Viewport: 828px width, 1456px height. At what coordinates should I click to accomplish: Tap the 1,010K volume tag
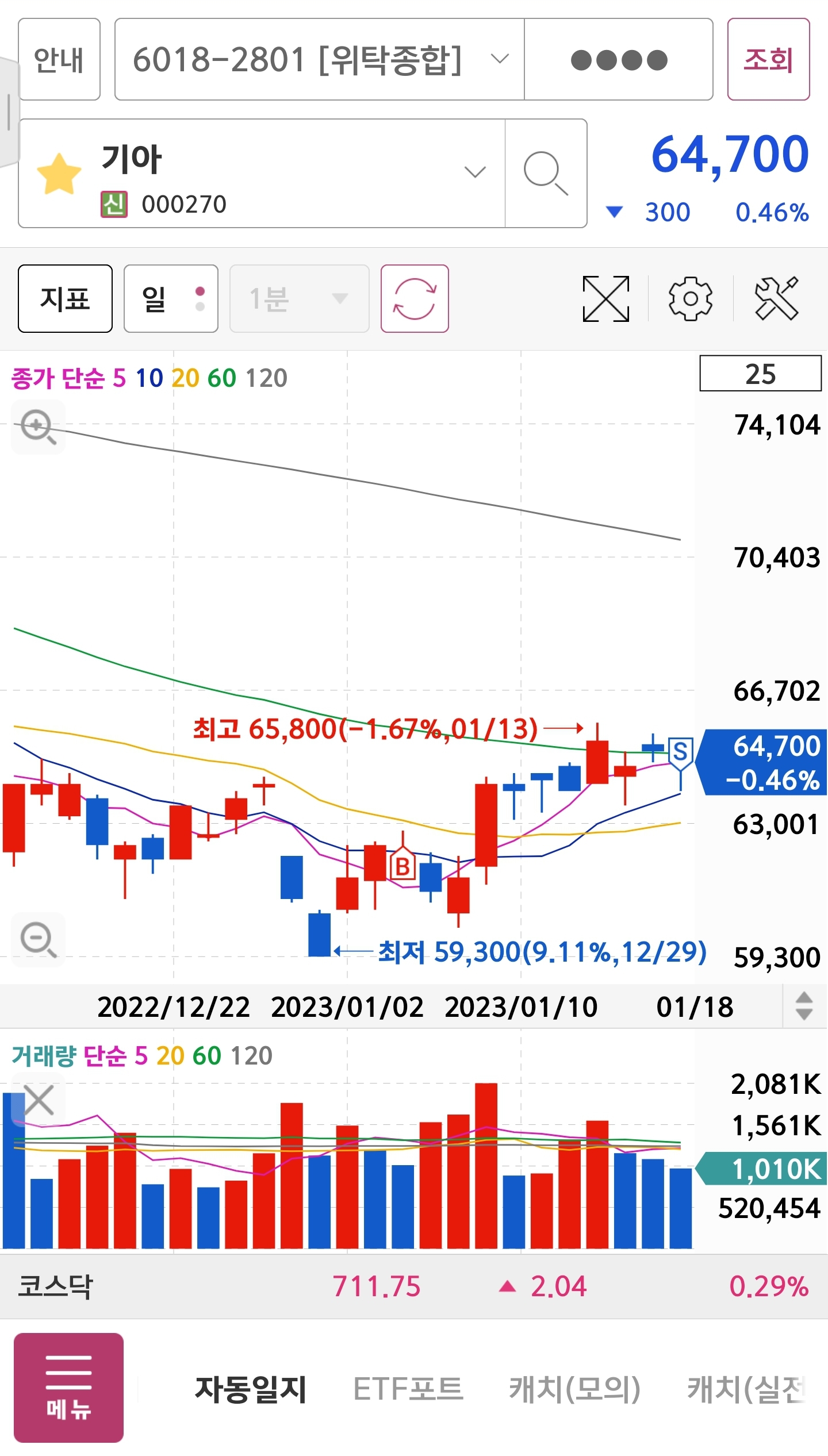point(761,1169)
